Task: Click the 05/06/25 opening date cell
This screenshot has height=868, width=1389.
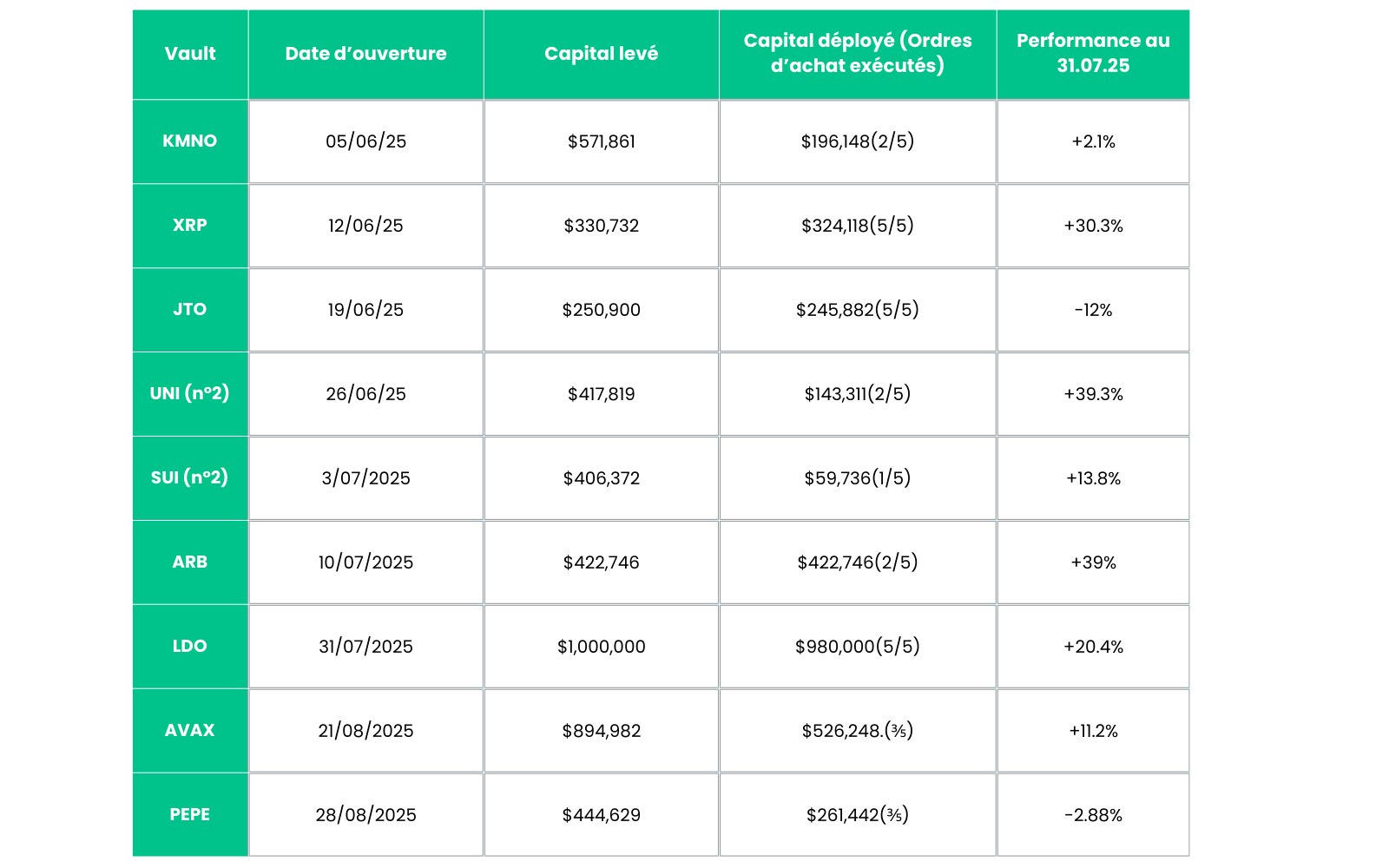Action: pyautogui.click(x=365, y=141)
